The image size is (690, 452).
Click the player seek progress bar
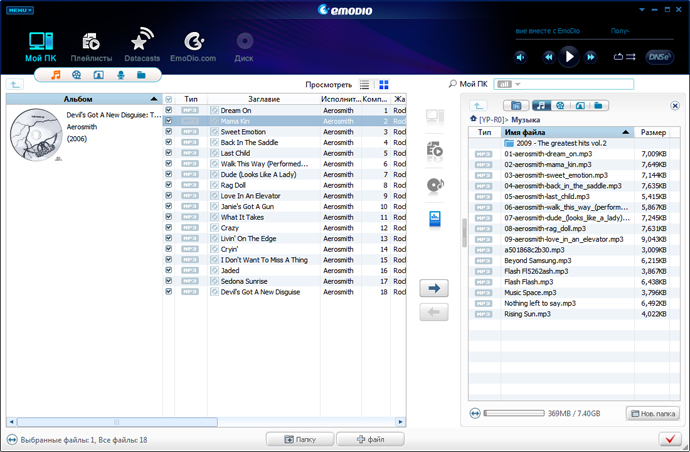click(595, 40)
